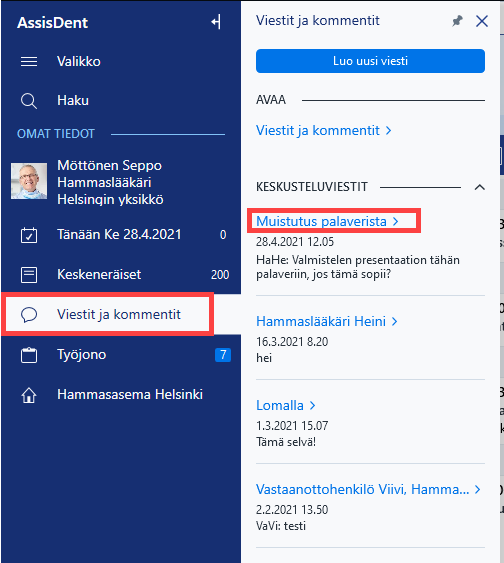Screen dimensions: 504x563
Task: Open Työjono in the sidebar
Action: click(x=121, y=355)
